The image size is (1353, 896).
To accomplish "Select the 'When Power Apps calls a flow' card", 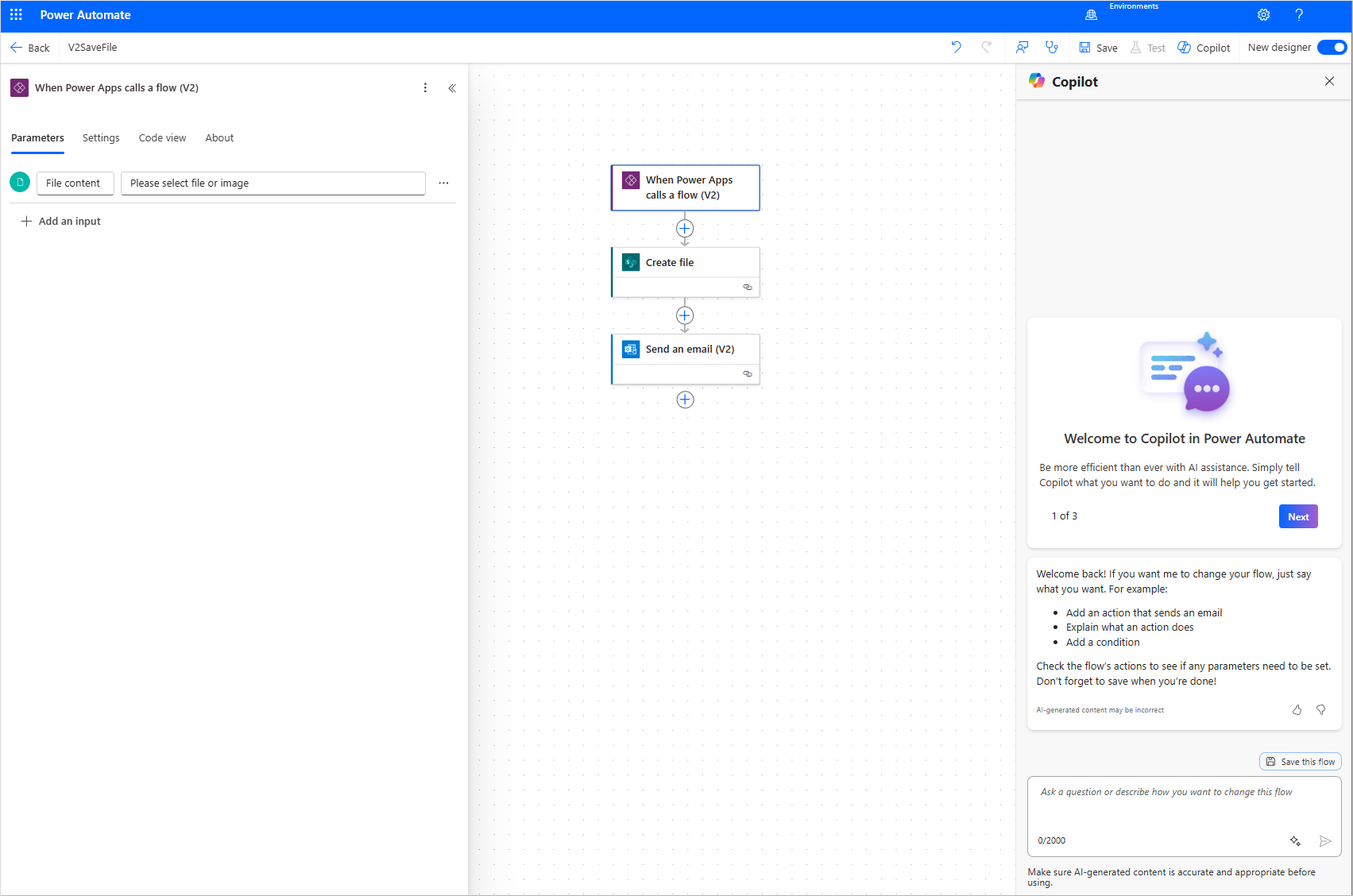I will tap(685, 187).
